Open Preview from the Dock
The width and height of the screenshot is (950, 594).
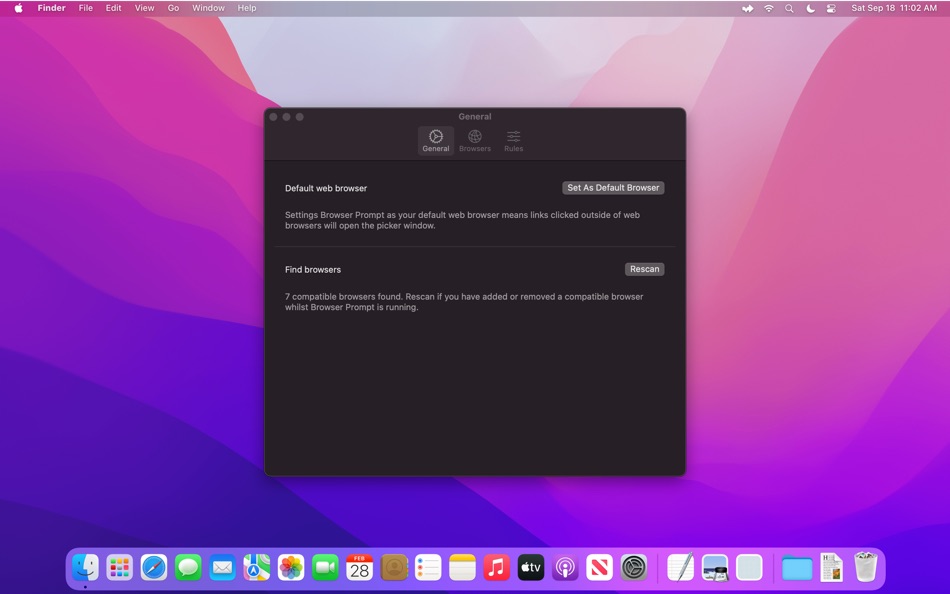point(715,568)
